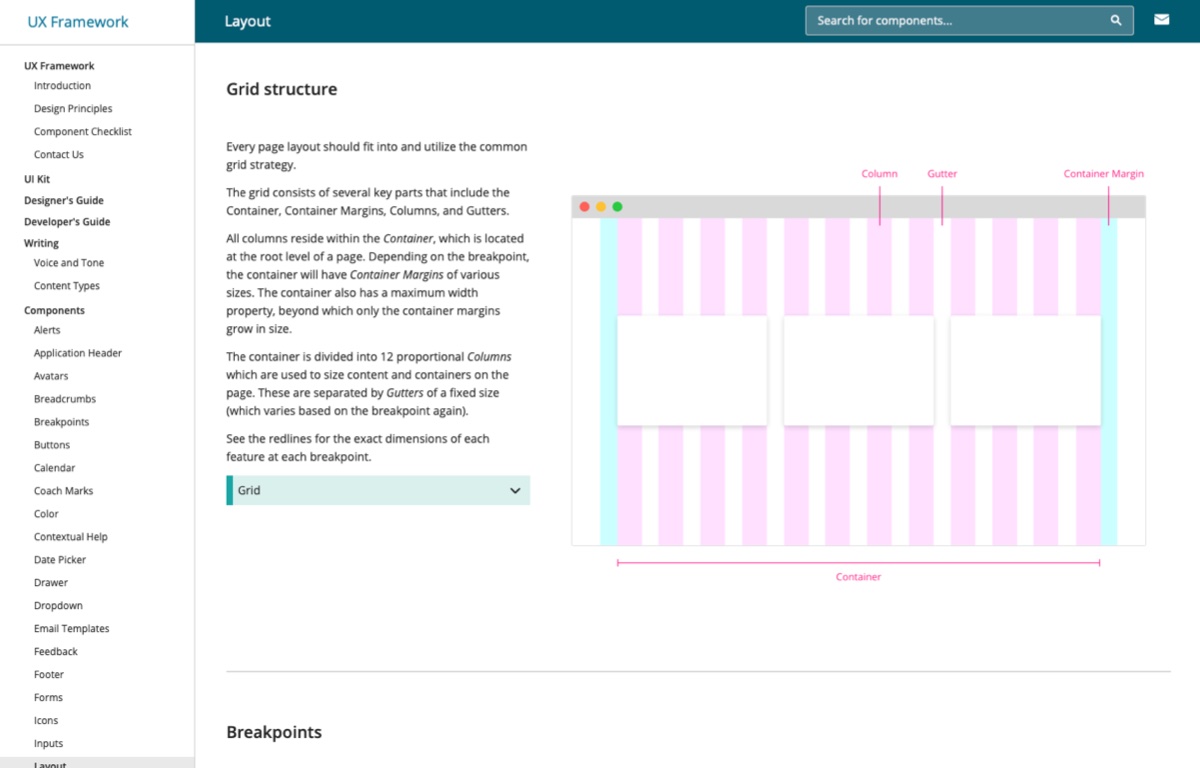The image size is (1200, 768).
Task: Select Breakpoints in the sidebar
Action: [x=61, y=422]
